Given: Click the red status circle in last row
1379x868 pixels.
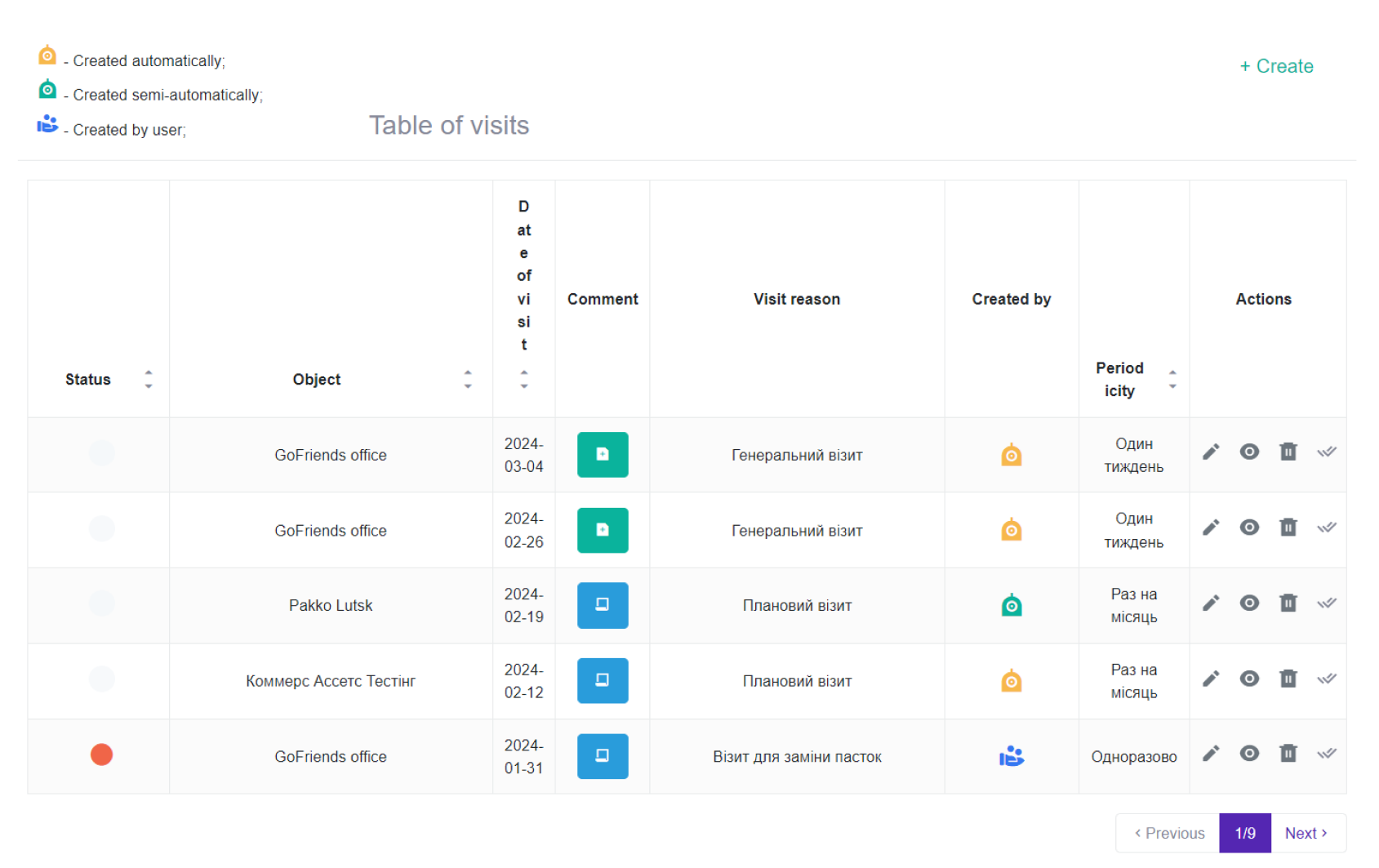Looking at the screenshot, I should click(102, 754).
